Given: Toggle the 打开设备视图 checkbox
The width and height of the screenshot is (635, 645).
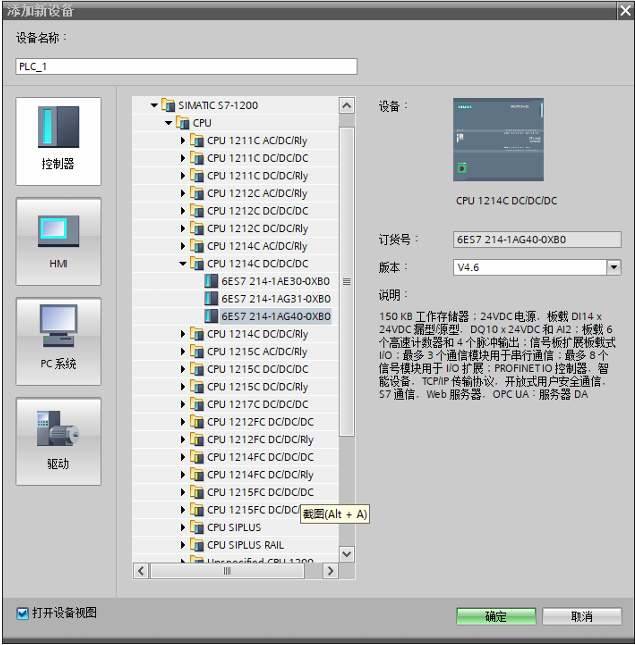Looking at the screenshot, I should (23, 613).
